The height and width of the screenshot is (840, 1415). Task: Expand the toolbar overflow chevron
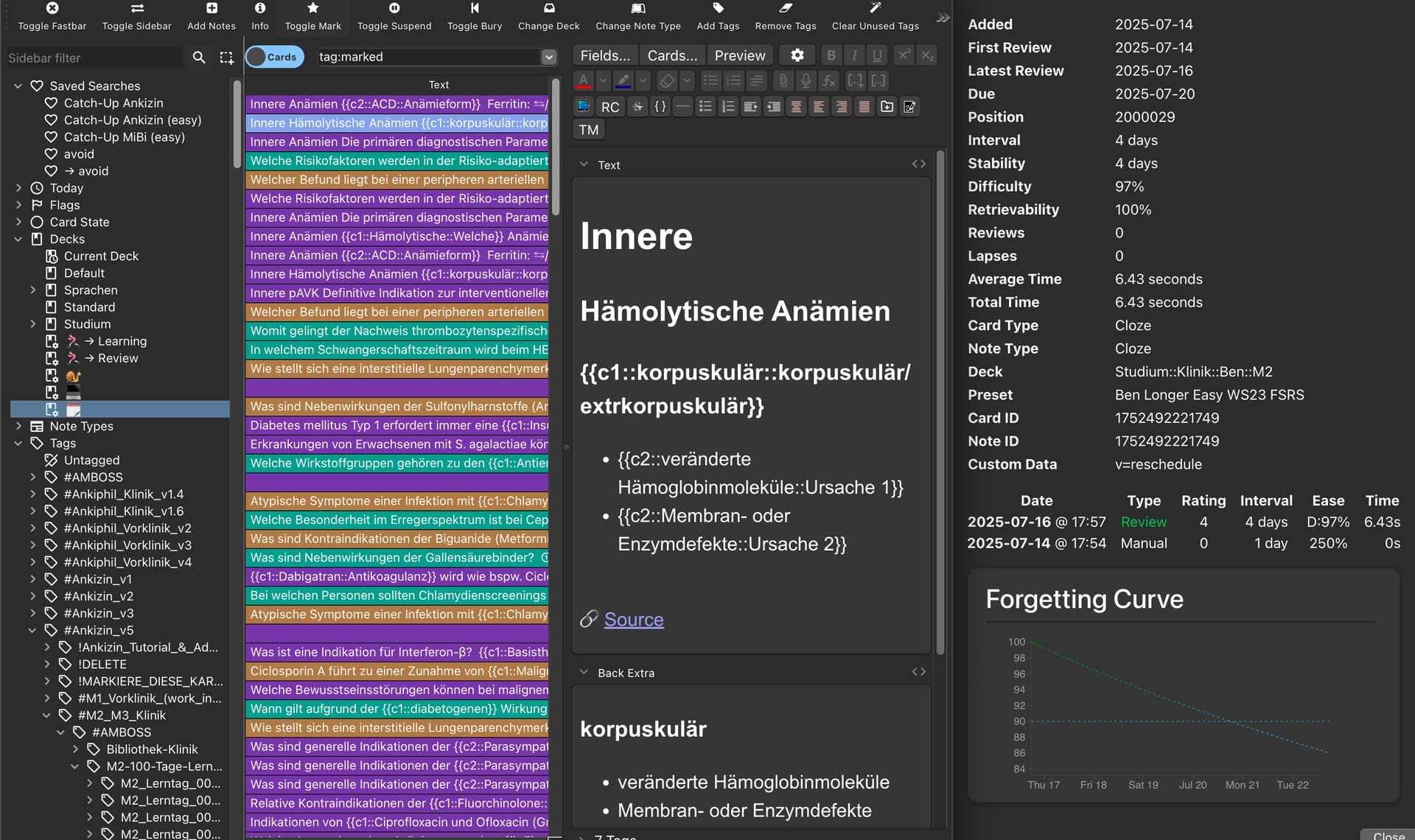[x=943, y=18]
